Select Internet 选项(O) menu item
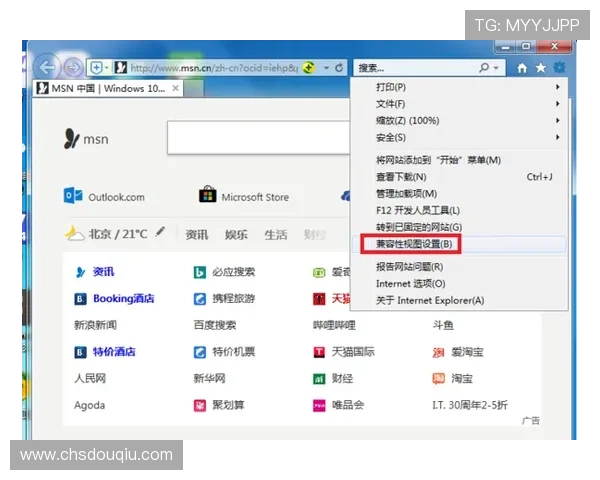This screenshot has width=600, height=480. pos(459,284)
